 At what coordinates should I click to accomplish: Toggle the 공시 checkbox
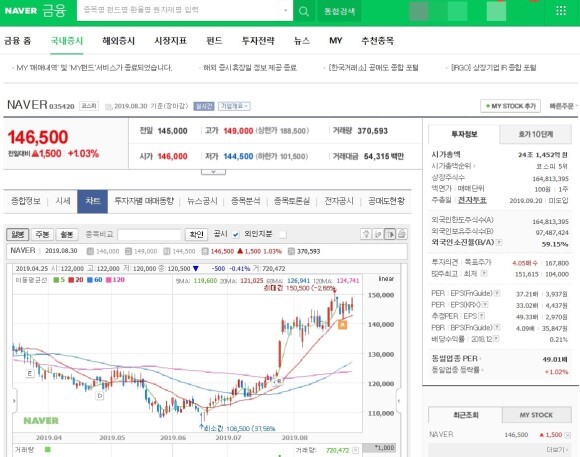pos(236,235)
